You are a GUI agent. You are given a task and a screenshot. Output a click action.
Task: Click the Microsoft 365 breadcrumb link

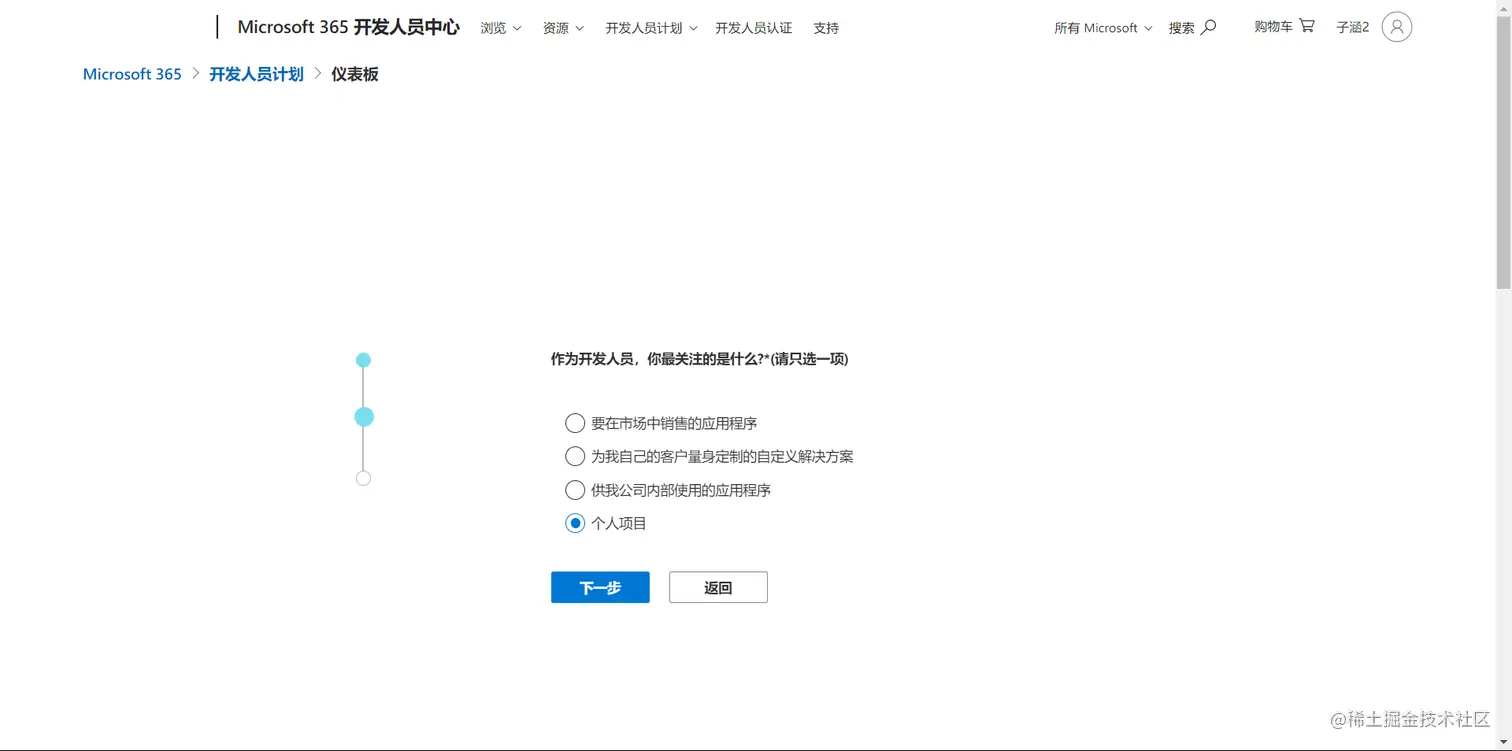coord(131,73)
